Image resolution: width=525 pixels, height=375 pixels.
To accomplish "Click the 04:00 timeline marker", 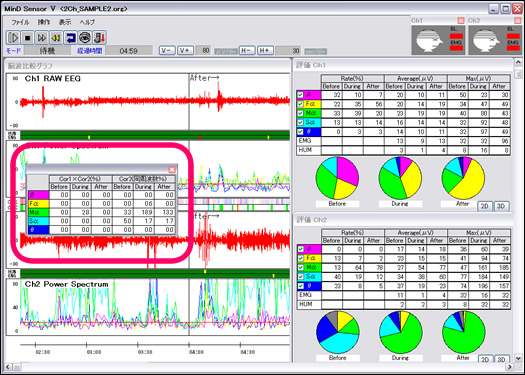I will click(x=196, y=352).
